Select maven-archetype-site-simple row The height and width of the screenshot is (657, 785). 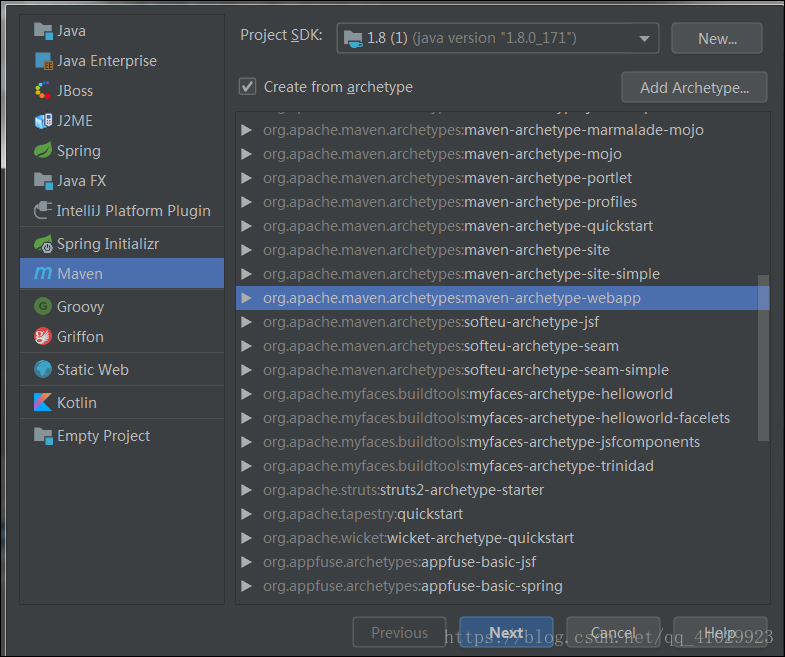coord(503,274)
